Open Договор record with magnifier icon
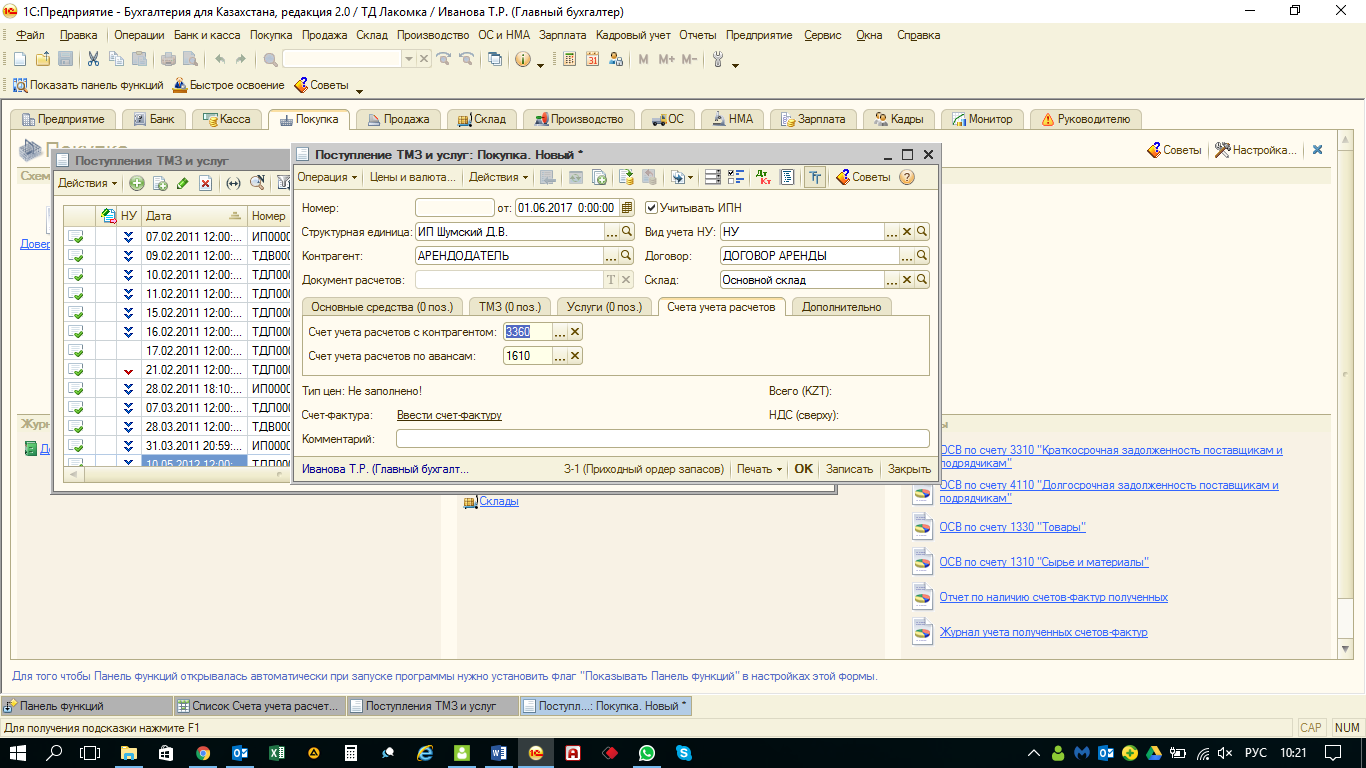The image size is (1366, 768). pos(922,256)
